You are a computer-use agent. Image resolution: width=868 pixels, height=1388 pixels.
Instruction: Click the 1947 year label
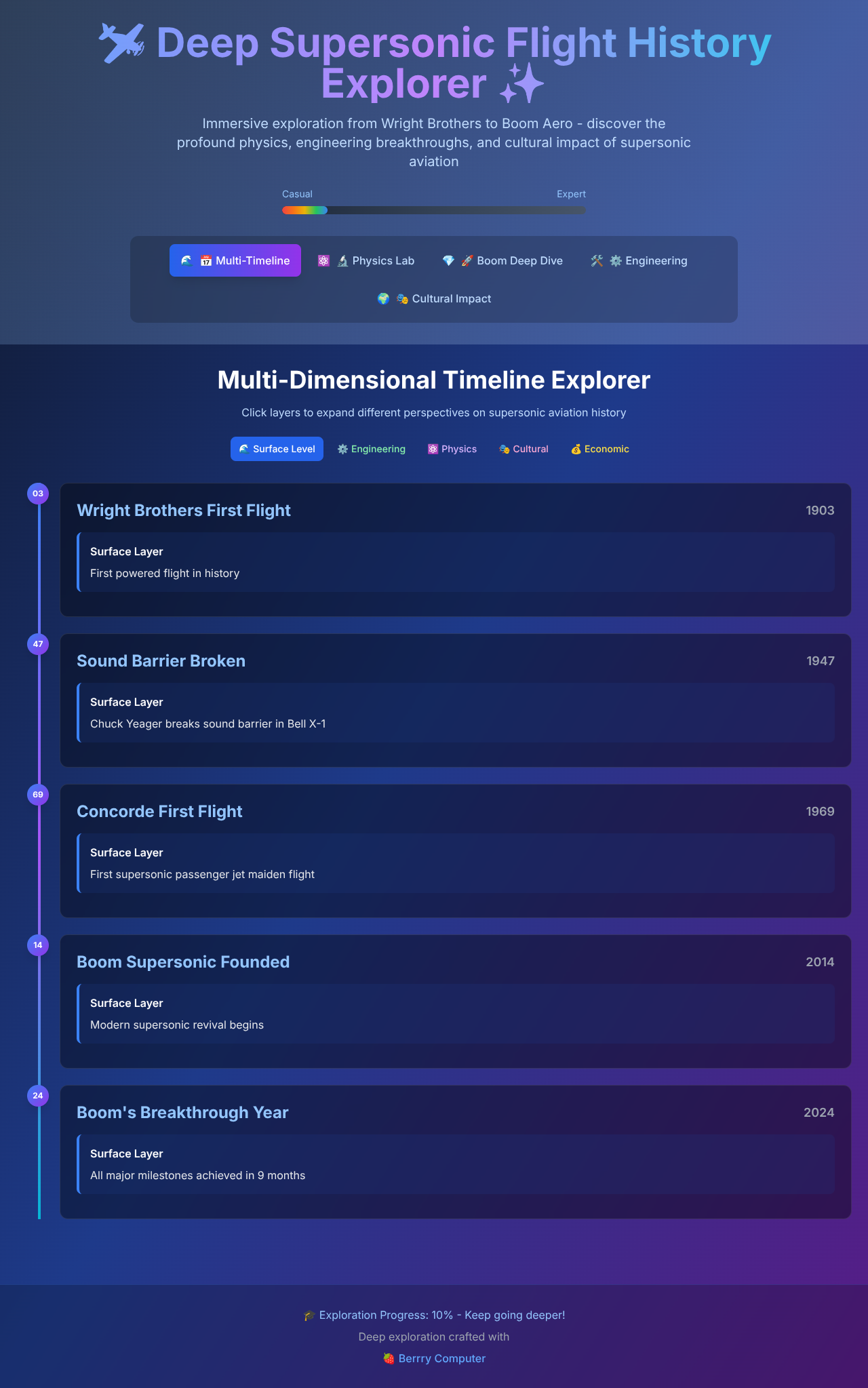(820, 660)
